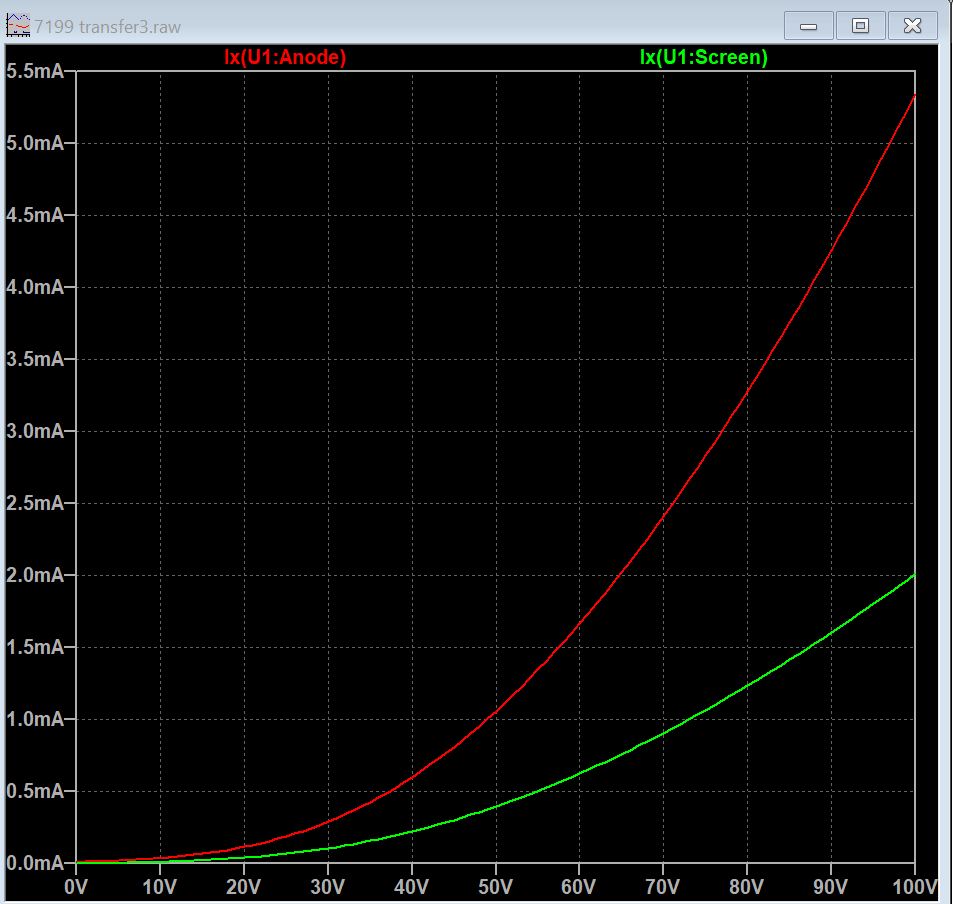Click the 70V horizontal axis label

pyautogui.click(x=662, y=887)
